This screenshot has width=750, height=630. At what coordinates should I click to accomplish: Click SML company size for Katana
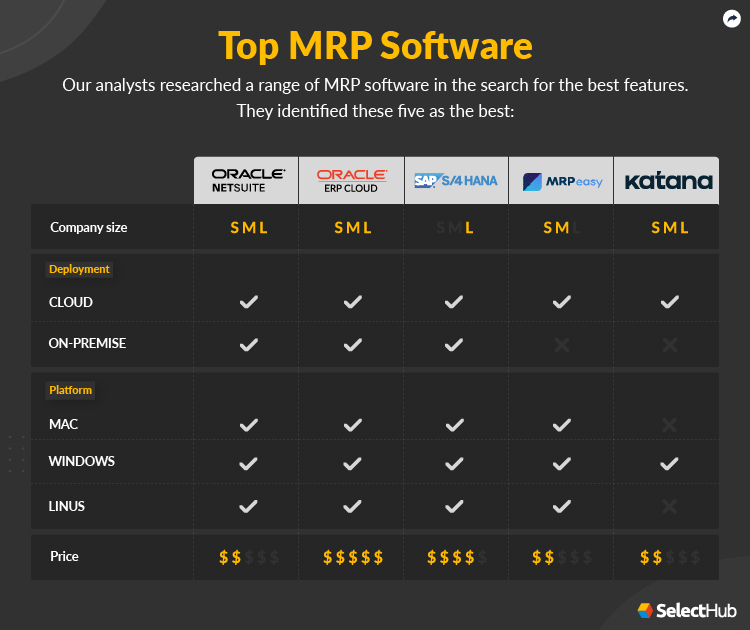[x=670, y=228]
